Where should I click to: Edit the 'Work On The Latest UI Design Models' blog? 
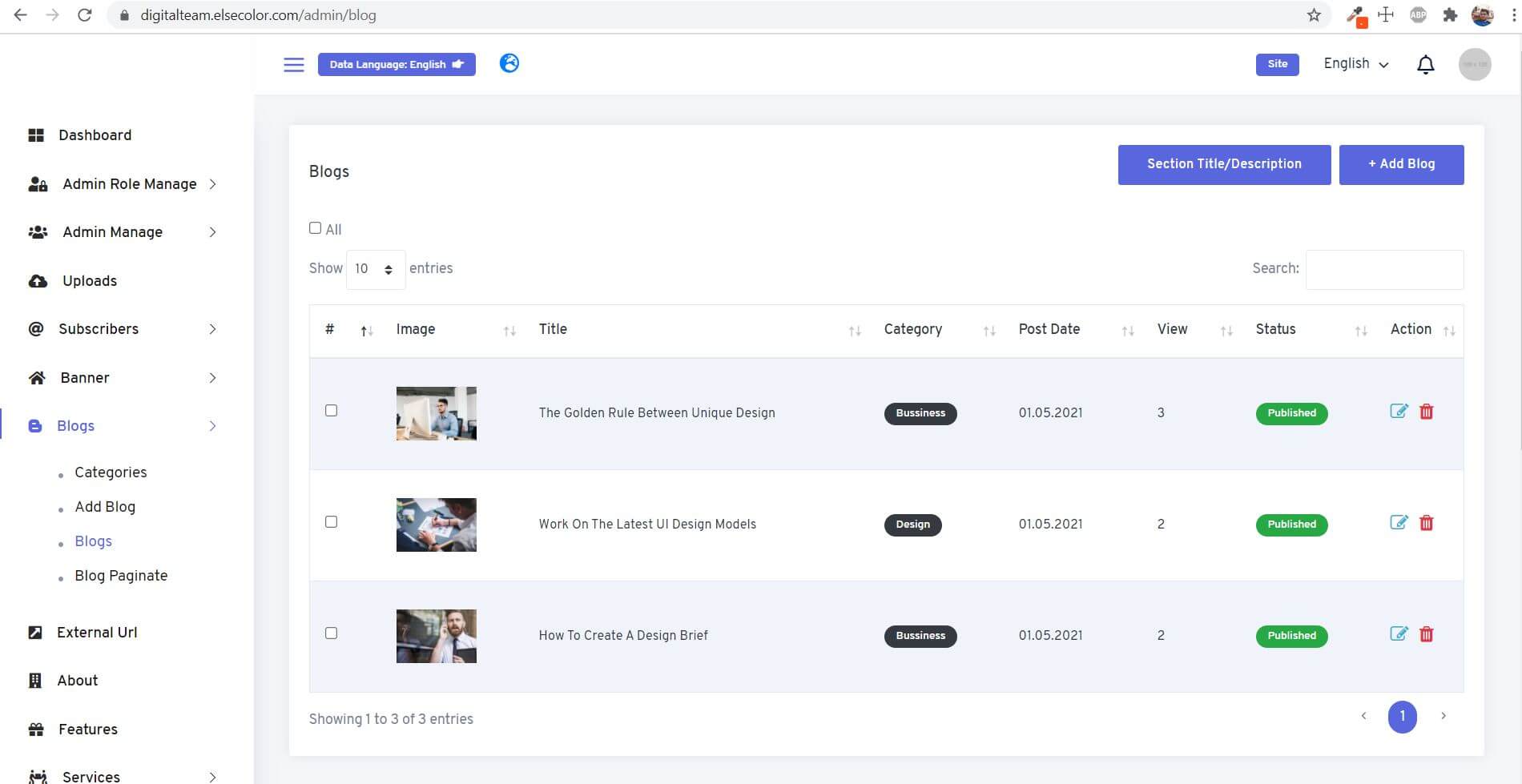coord(1399,522)
